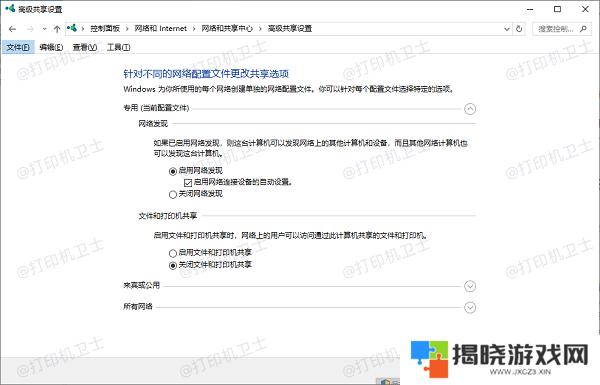This screenshot has width=600, height=385.
Task: Refresh the page with the refresh icon
Action: [x=519, y=29]
